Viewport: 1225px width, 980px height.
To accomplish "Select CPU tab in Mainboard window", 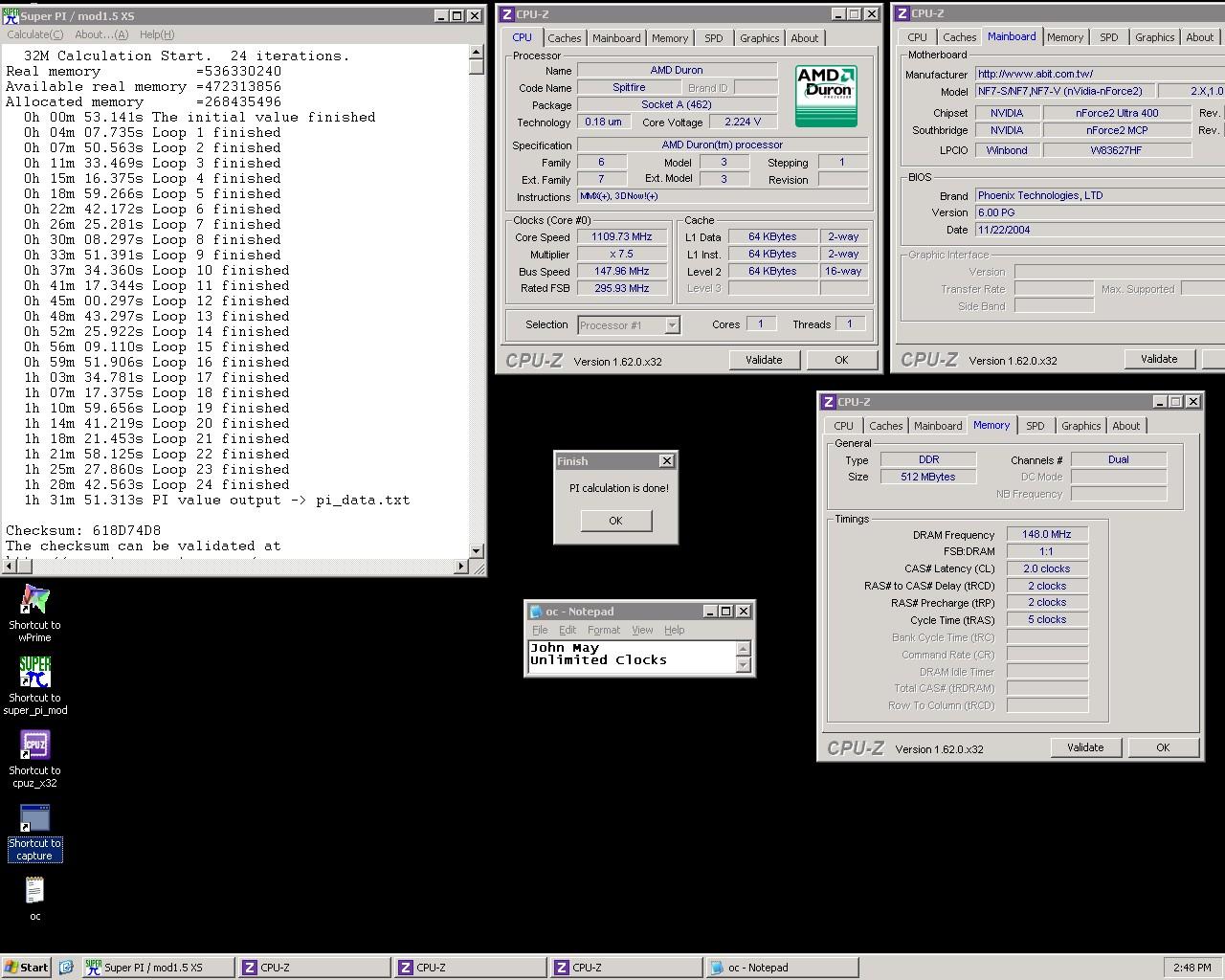I will [x=917, y=37].
